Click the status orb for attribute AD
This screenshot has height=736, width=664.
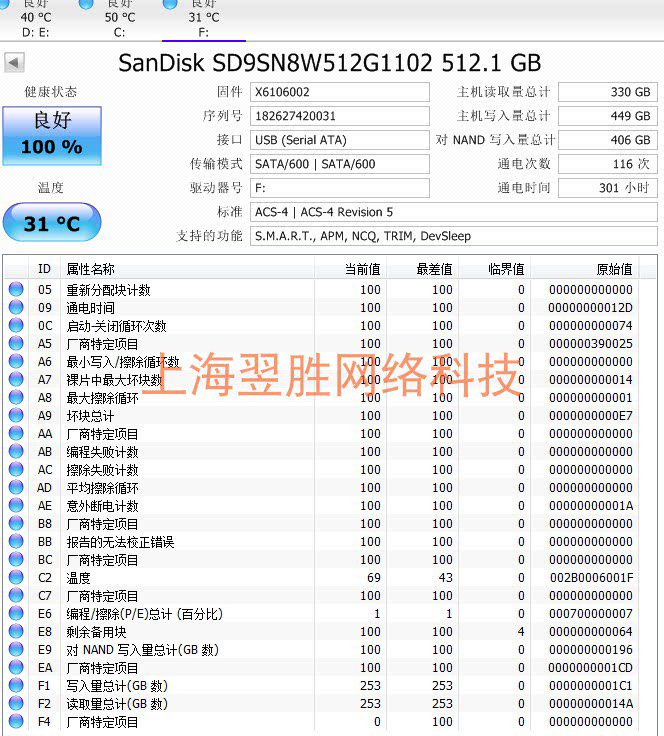(16, 487)
